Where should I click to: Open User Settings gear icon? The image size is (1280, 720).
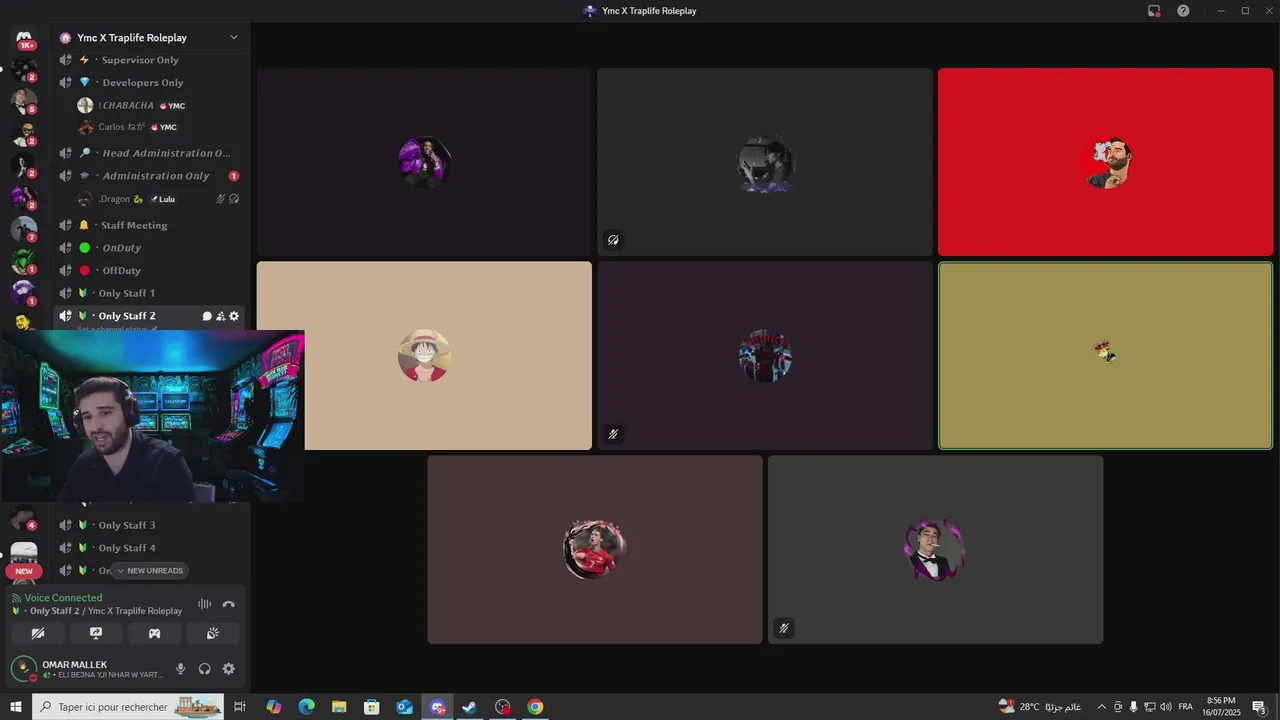click(x=229, y=669)
